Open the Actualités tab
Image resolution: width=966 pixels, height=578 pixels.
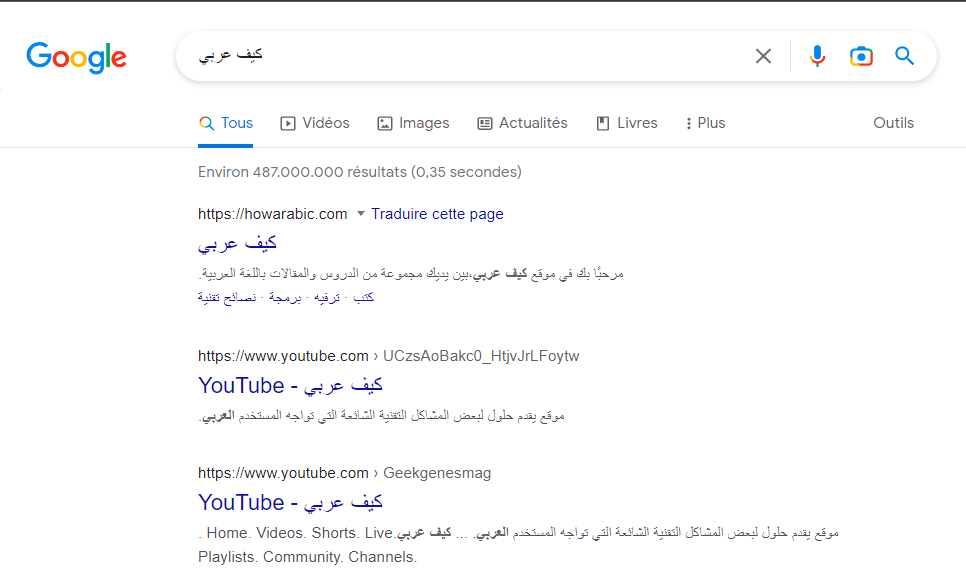(x=522, y=123)
